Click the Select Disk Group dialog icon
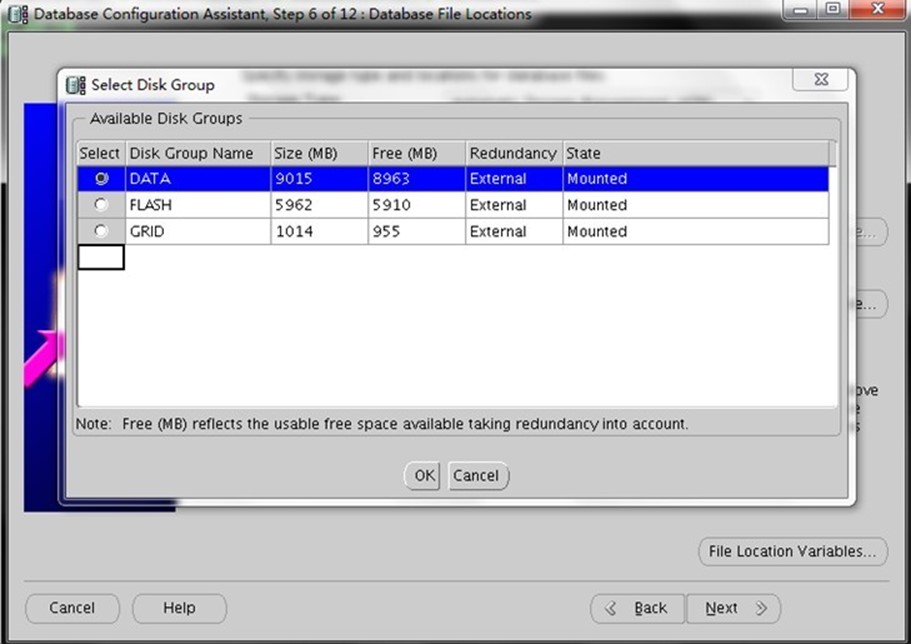 (x=76, y=85)
